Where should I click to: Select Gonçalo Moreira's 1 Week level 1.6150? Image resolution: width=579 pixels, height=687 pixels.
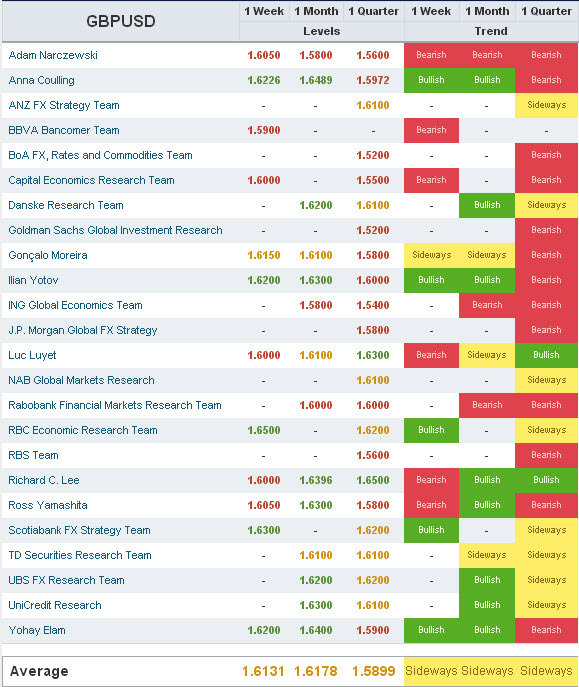pyautogui.click(x=264, y=255)
